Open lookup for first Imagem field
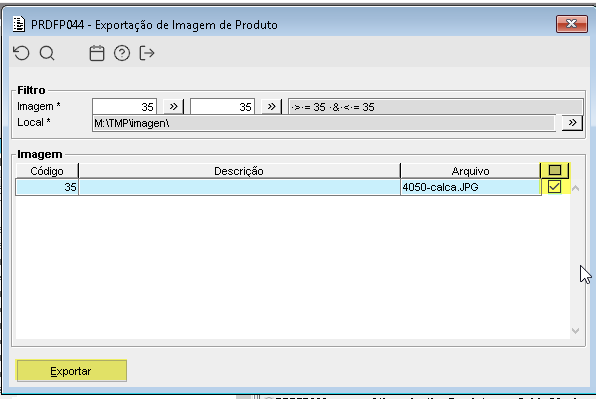The width and height of the screenshot is (596, 399). point(173,106)
